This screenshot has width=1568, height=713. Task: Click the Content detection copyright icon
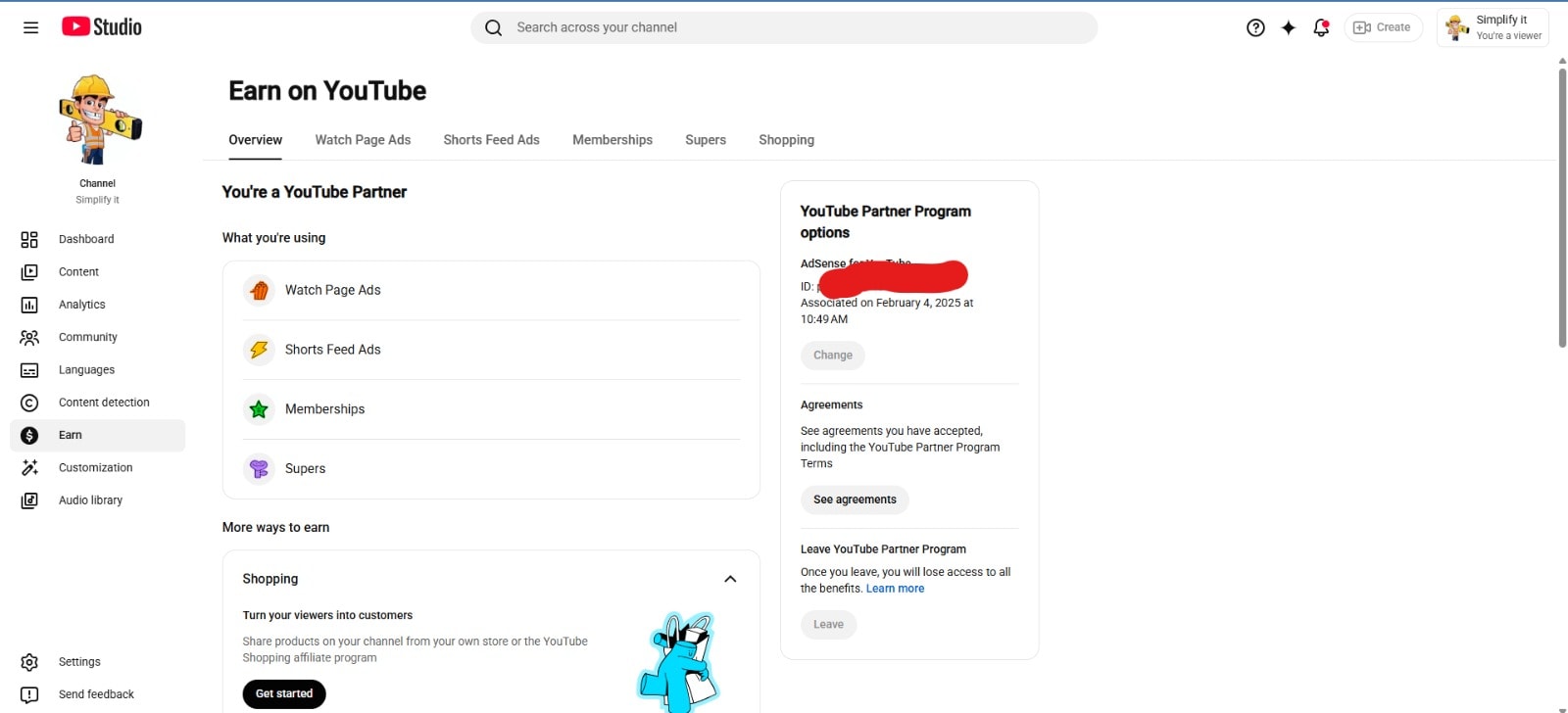click(29, 403)
